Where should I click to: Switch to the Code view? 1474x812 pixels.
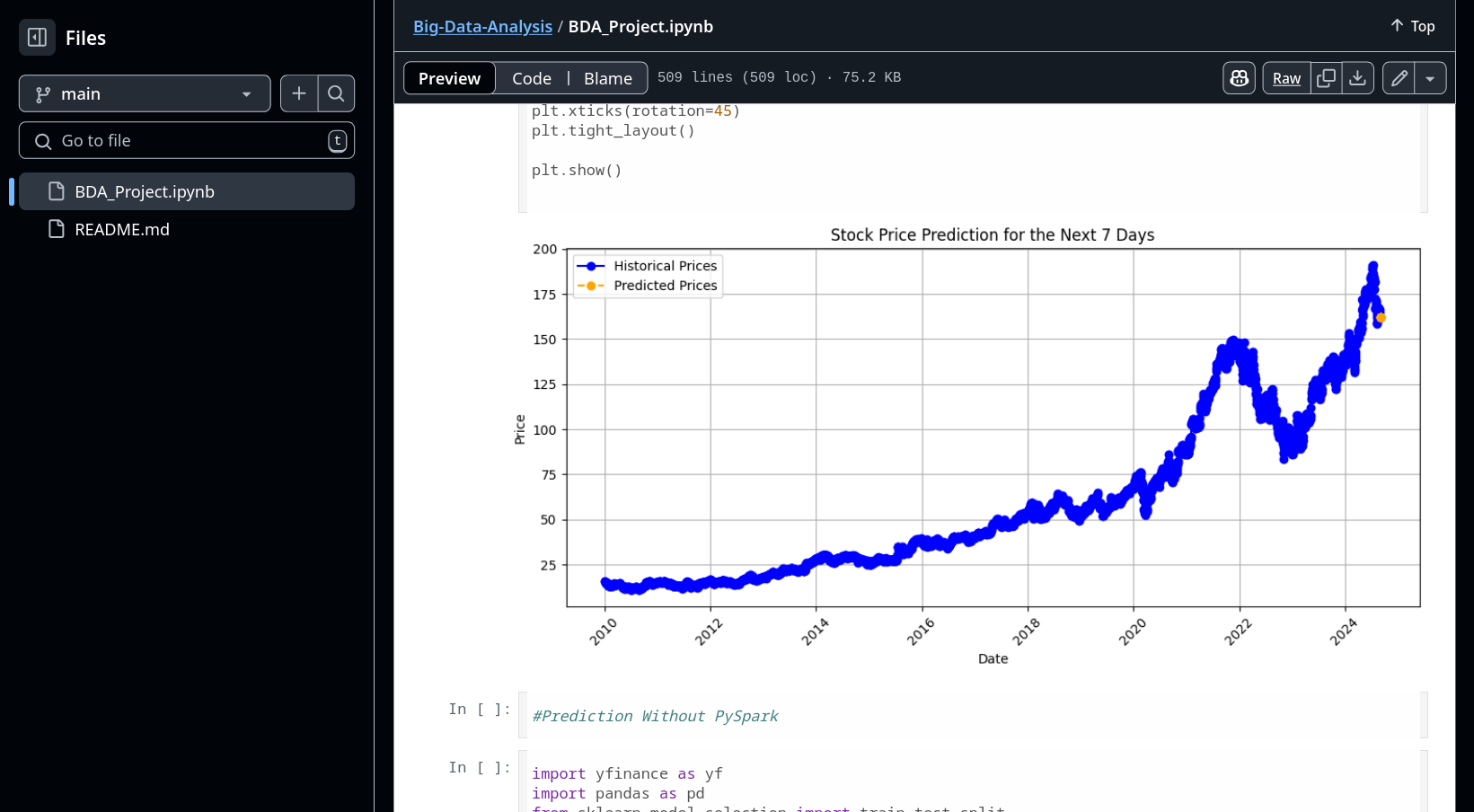point(532,78)
